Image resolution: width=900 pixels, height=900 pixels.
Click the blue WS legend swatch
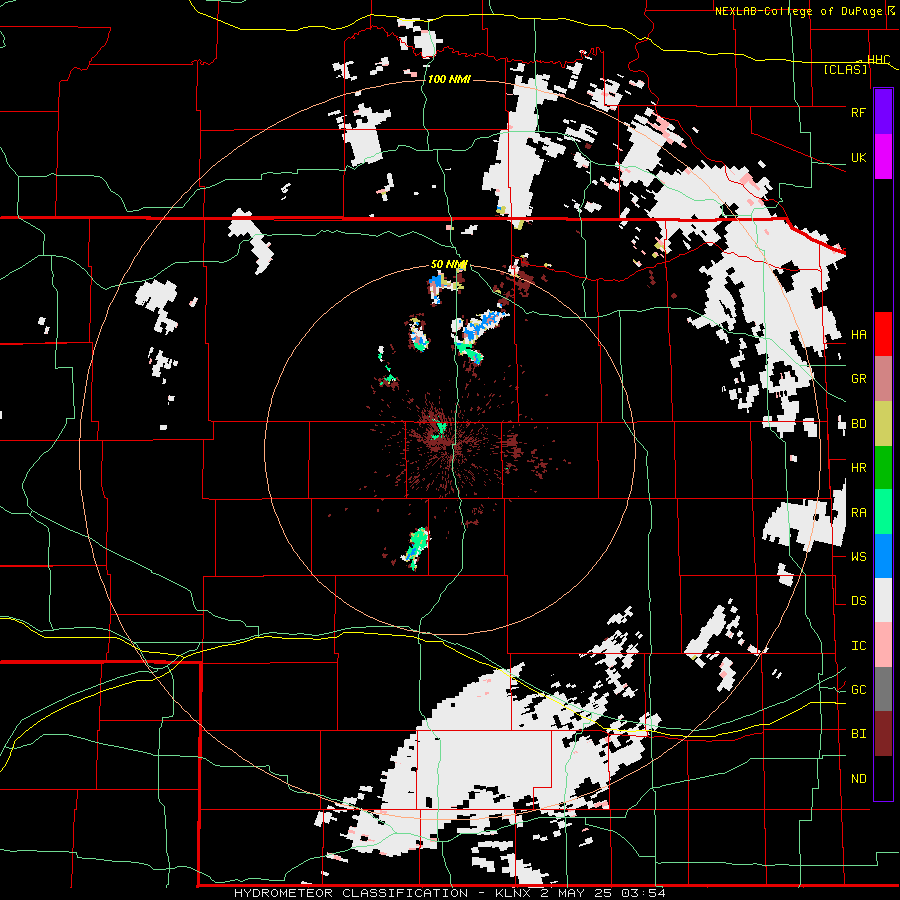pos(883,556)
